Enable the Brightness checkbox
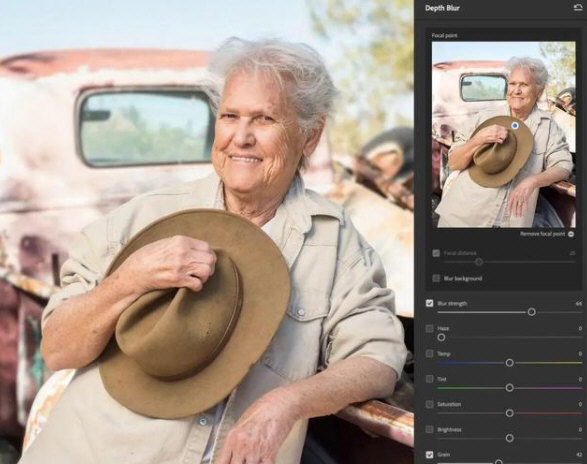Screen dimensions: 587x464 click(430, 430)
